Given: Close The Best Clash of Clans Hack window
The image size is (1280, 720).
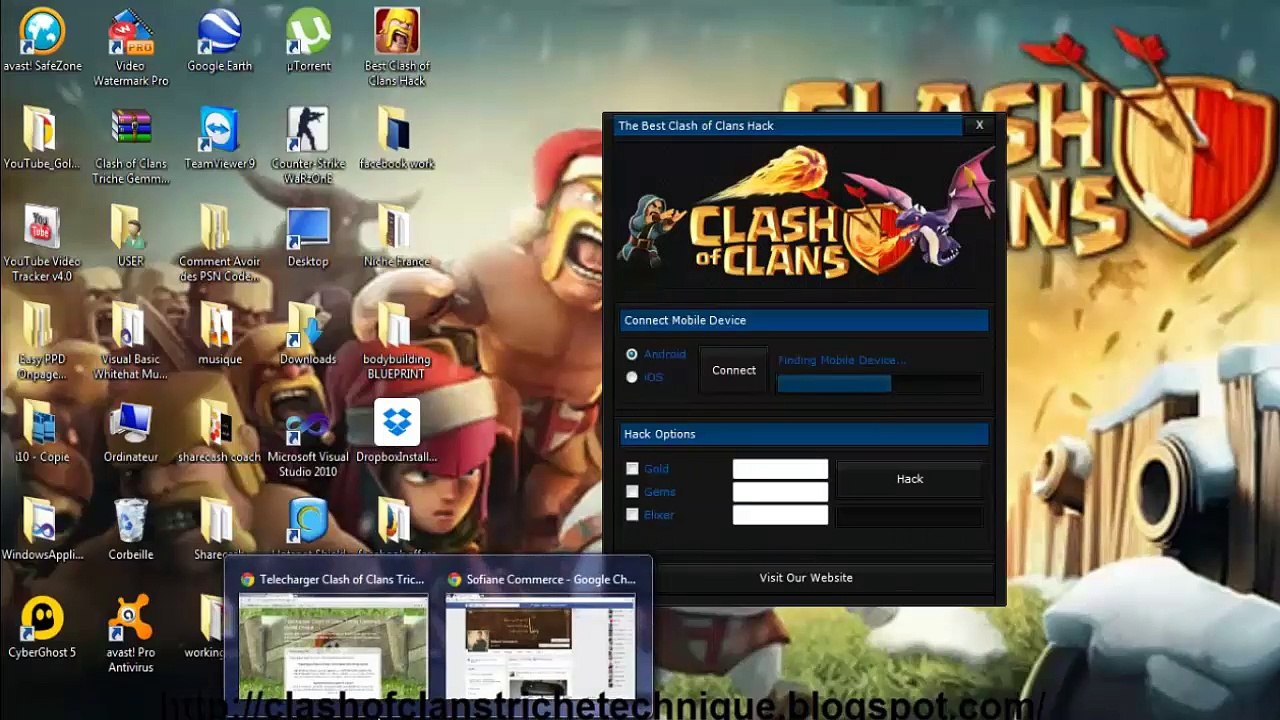Looking at the screenshot, I should (980, 125).
